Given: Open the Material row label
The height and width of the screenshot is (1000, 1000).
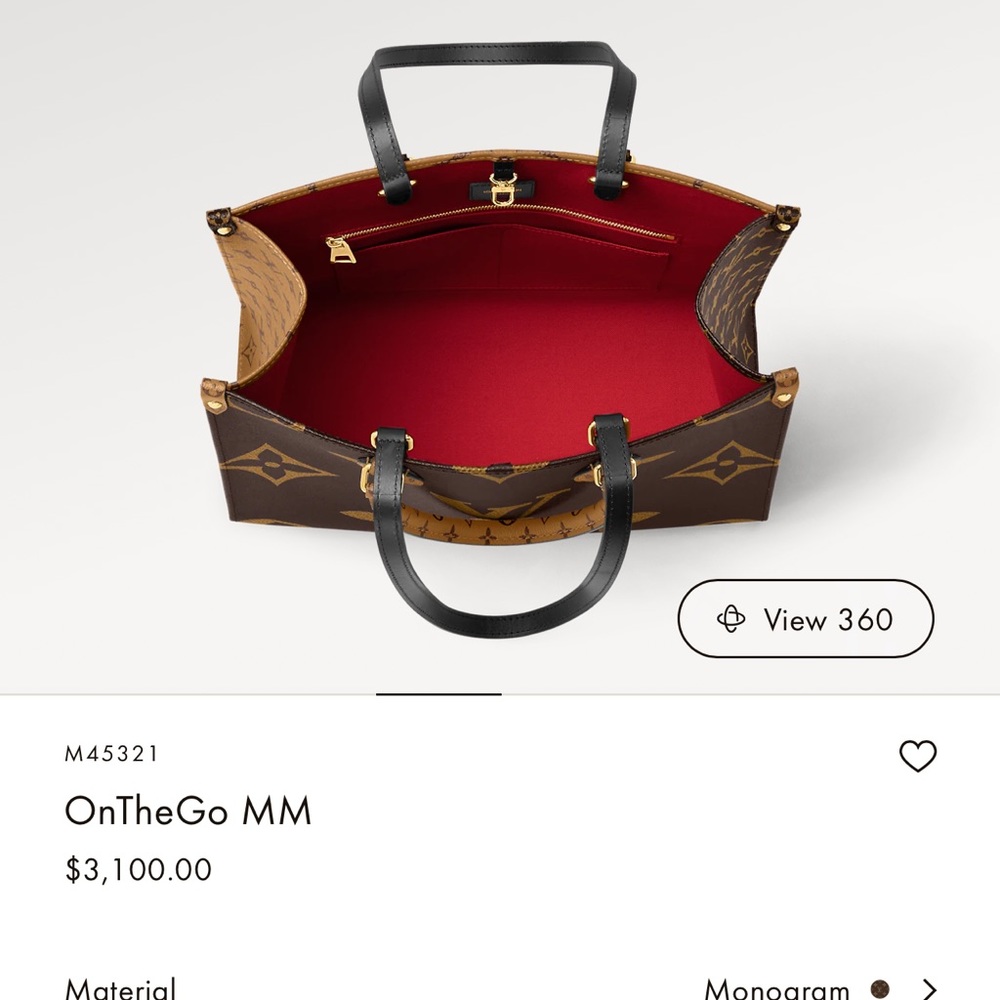Looking at the screenshot, I should tap(120, 989).
